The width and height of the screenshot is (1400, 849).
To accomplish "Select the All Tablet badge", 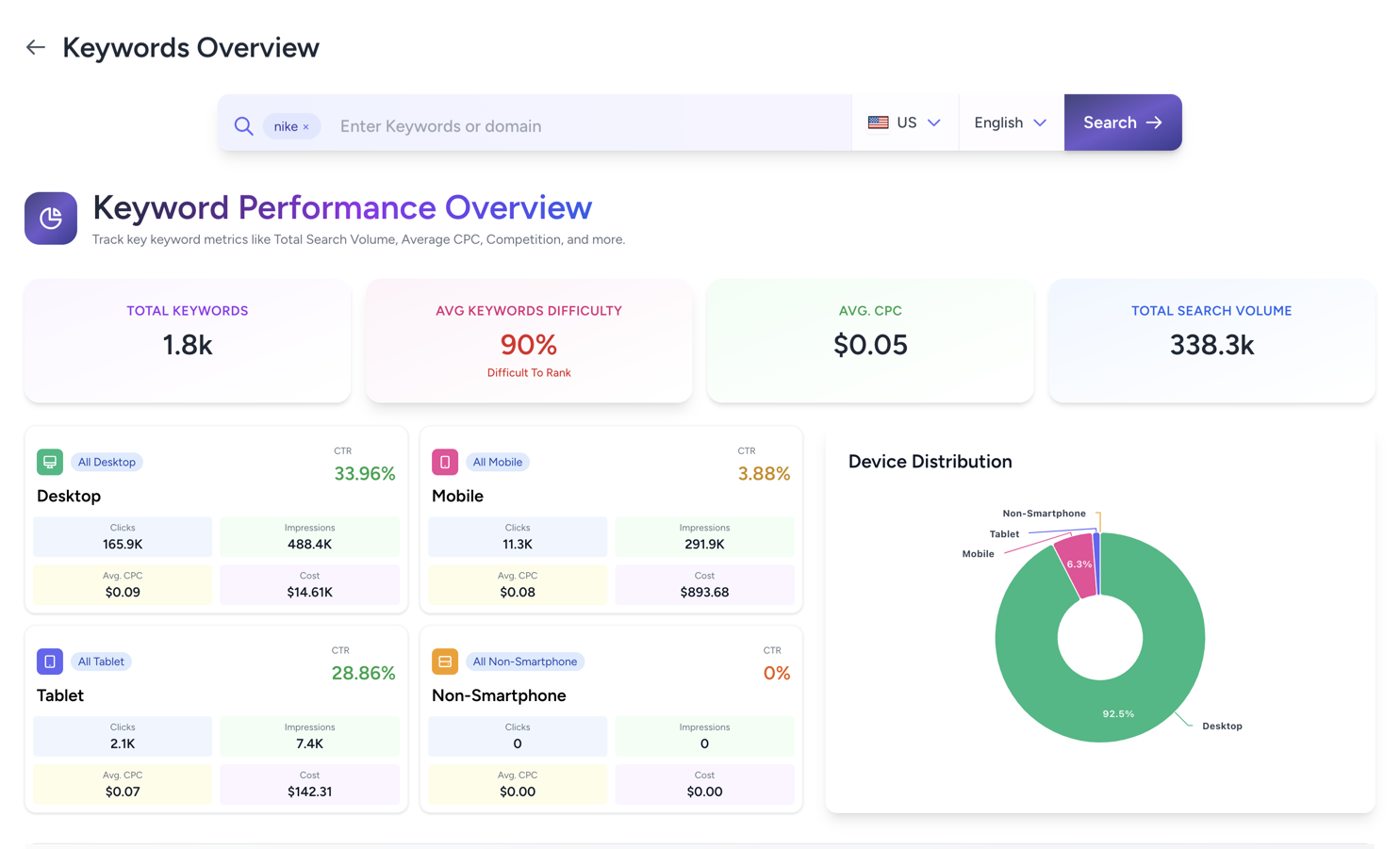I will point(101,661).
